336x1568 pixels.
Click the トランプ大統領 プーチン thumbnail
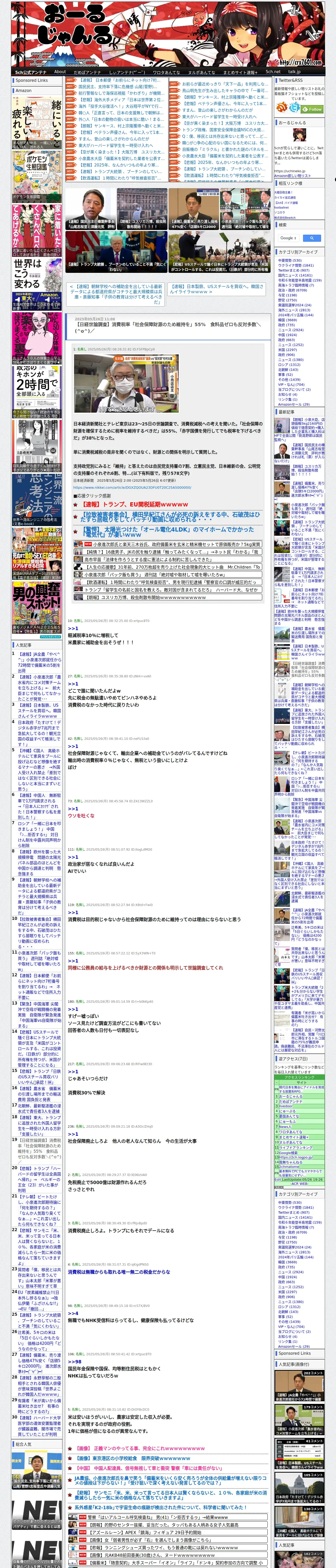tap(116, 251)
